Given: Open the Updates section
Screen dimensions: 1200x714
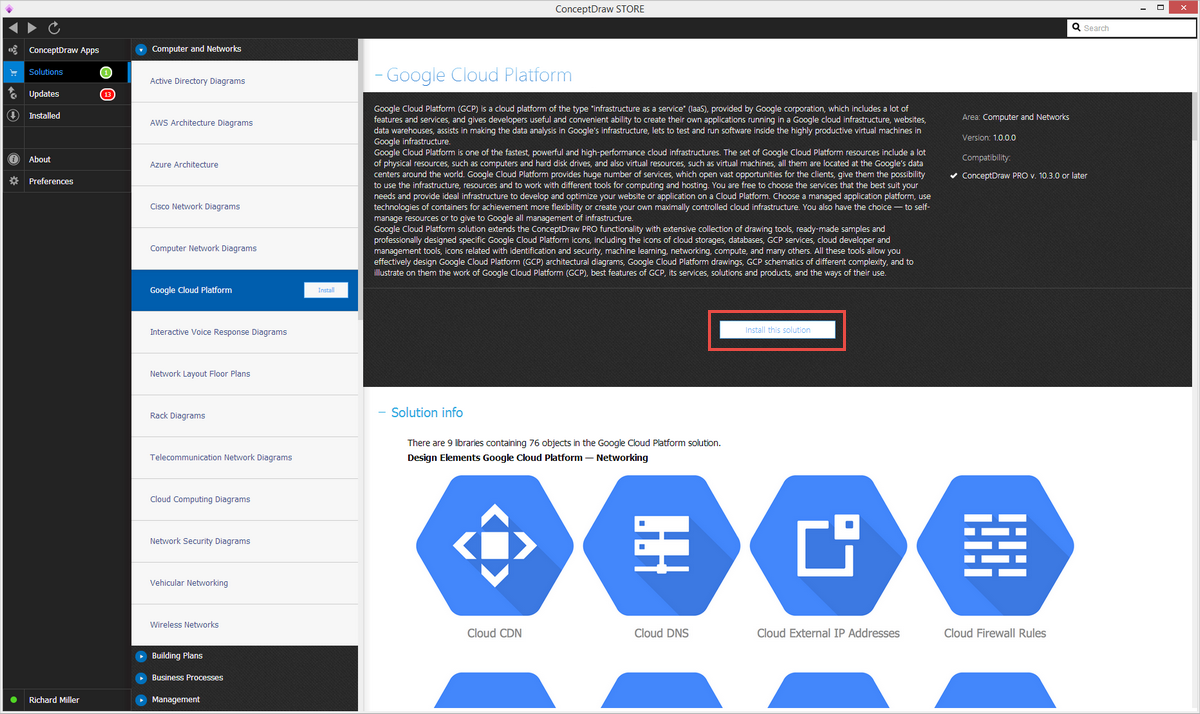Looking at the screenshot, I should pos(64,94).
